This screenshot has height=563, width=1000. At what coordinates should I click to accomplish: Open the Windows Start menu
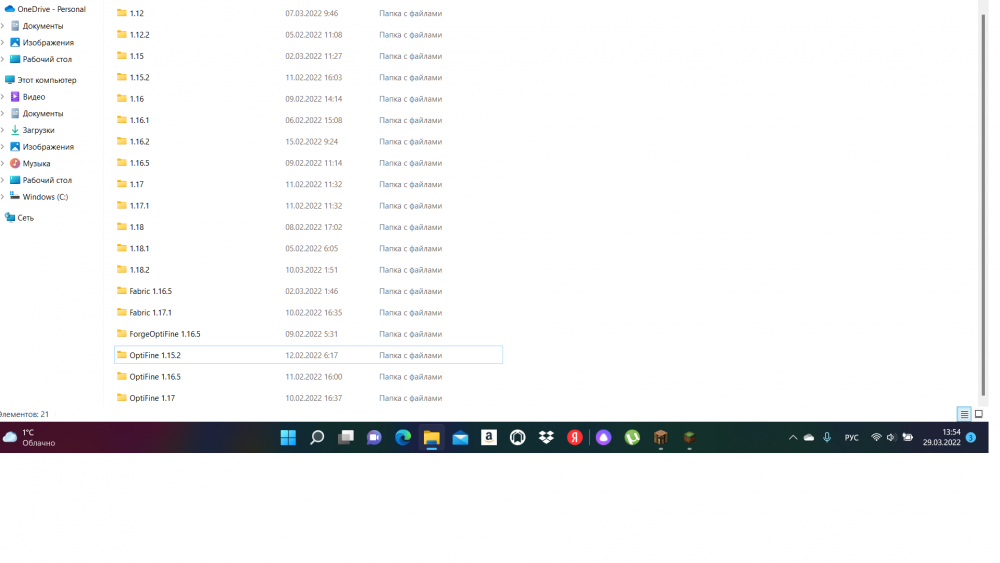(288, 437)
